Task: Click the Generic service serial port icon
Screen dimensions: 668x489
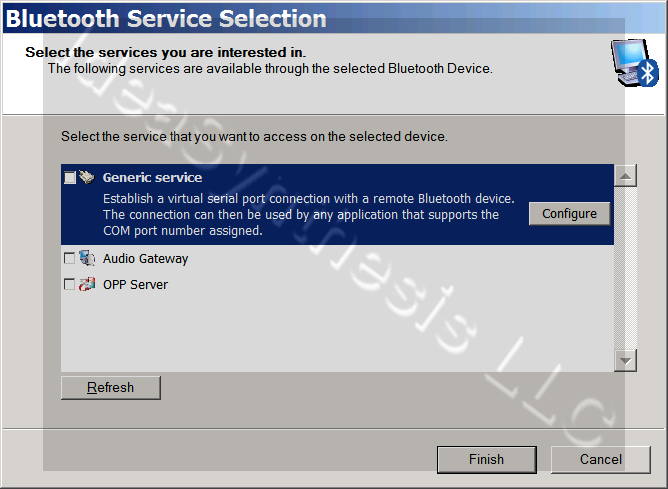Action: [x=86, y=178]
